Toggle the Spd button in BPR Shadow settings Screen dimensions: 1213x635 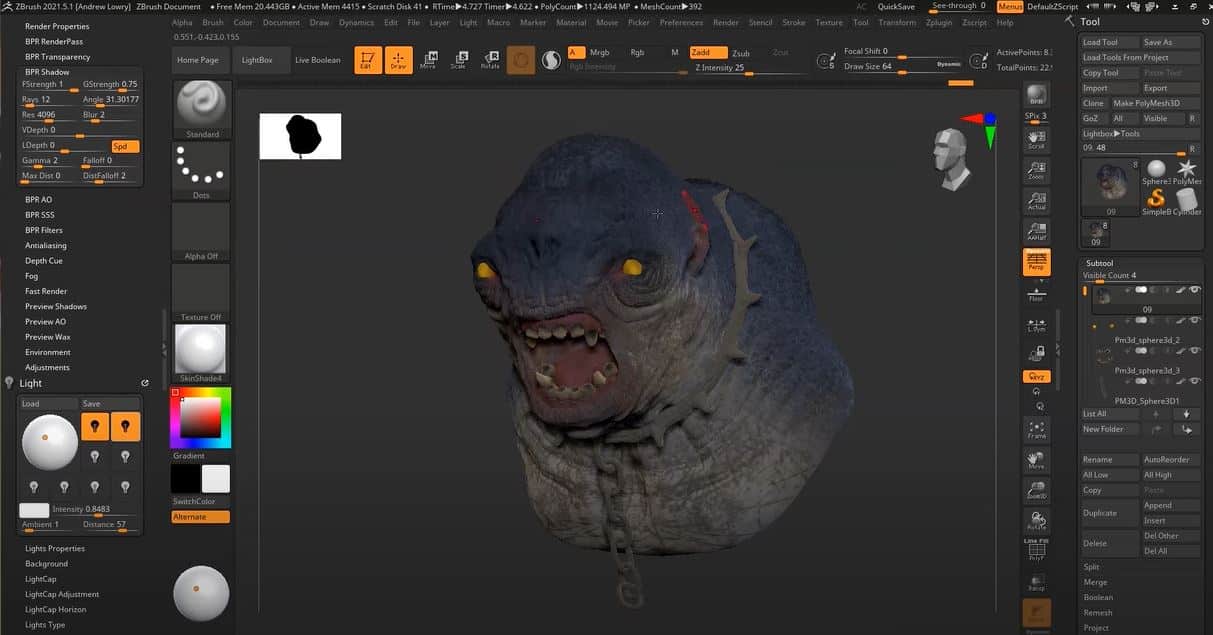125,146
